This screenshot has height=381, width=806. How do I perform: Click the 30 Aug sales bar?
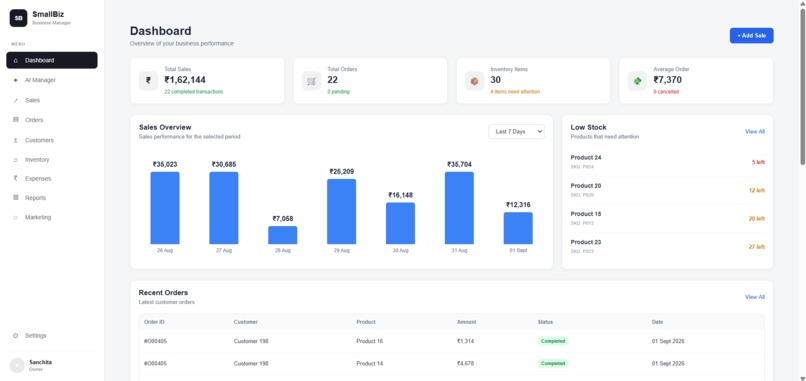coord(400,223)
